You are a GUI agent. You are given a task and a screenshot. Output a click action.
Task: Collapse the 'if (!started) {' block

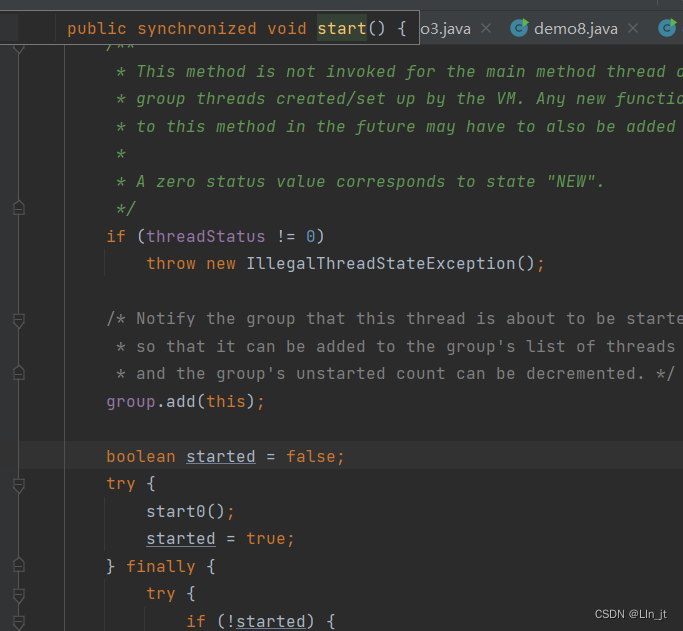coord(19,622)
